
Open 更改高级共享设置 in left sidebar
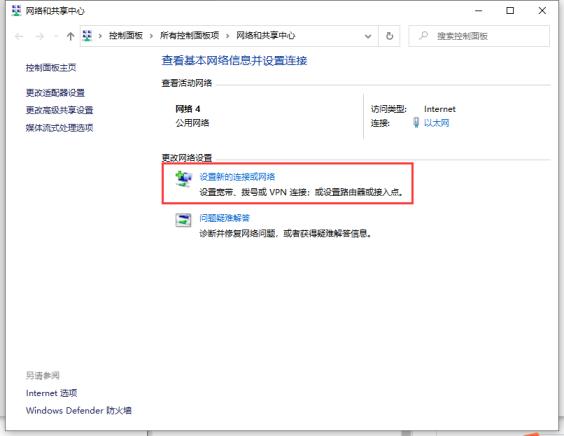[59, 110]
